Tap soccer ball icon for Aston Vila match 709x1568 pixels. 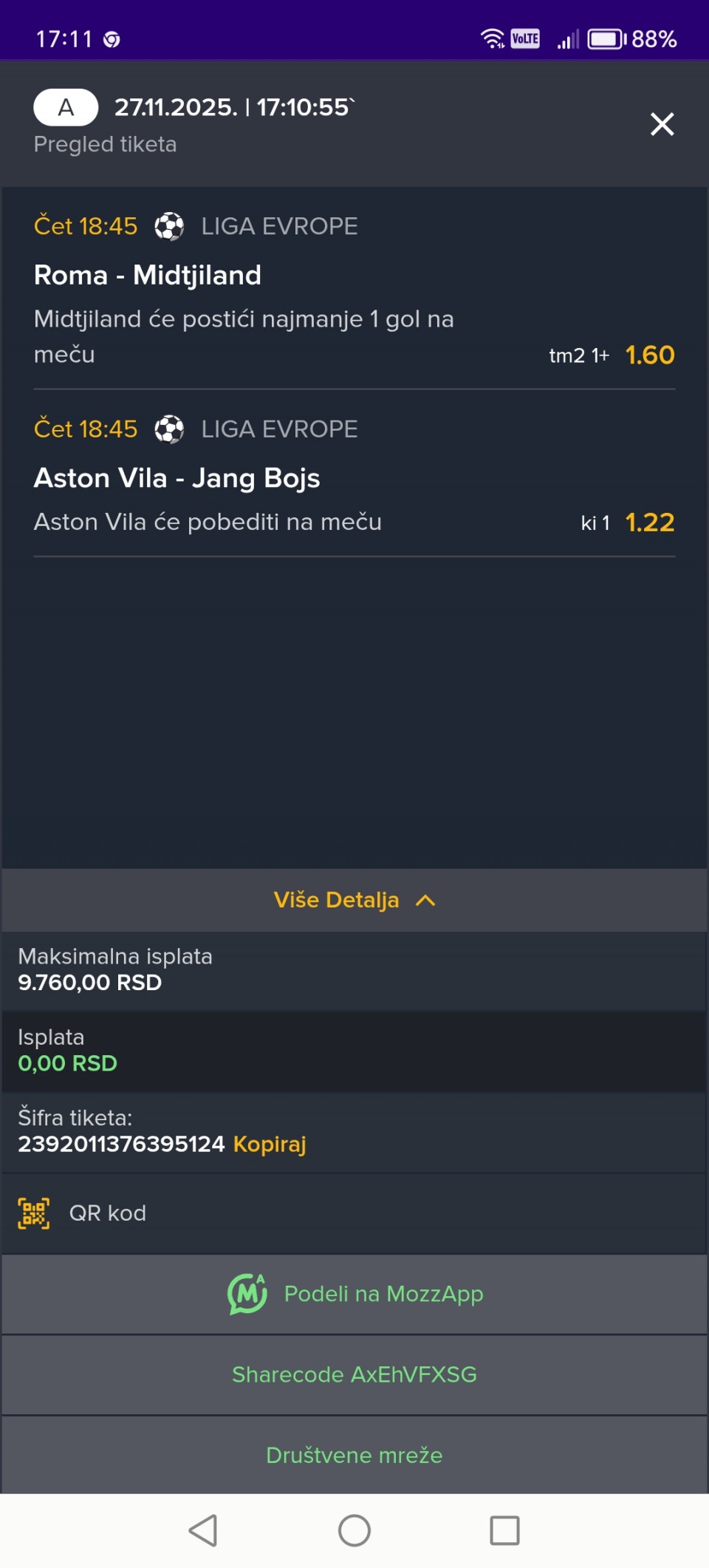click(169, 429)
